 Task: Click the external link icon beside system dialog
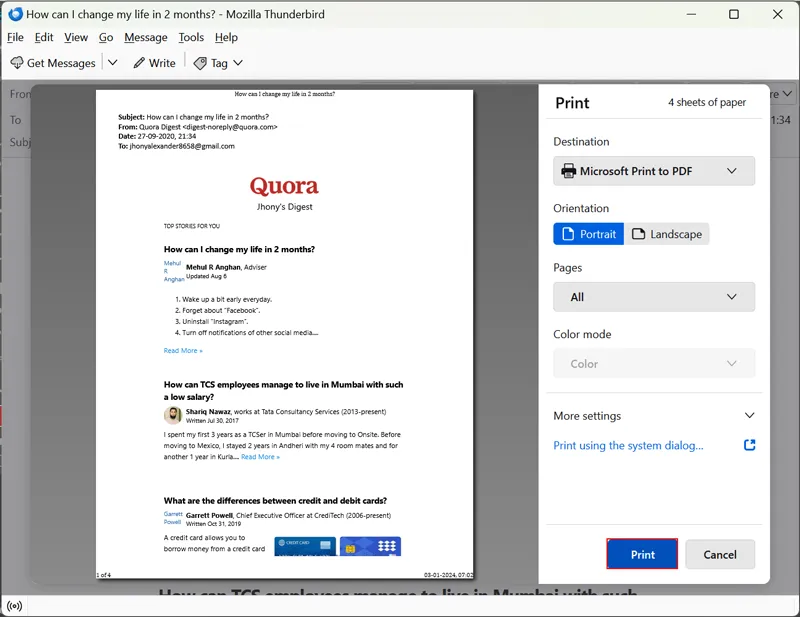749,445
